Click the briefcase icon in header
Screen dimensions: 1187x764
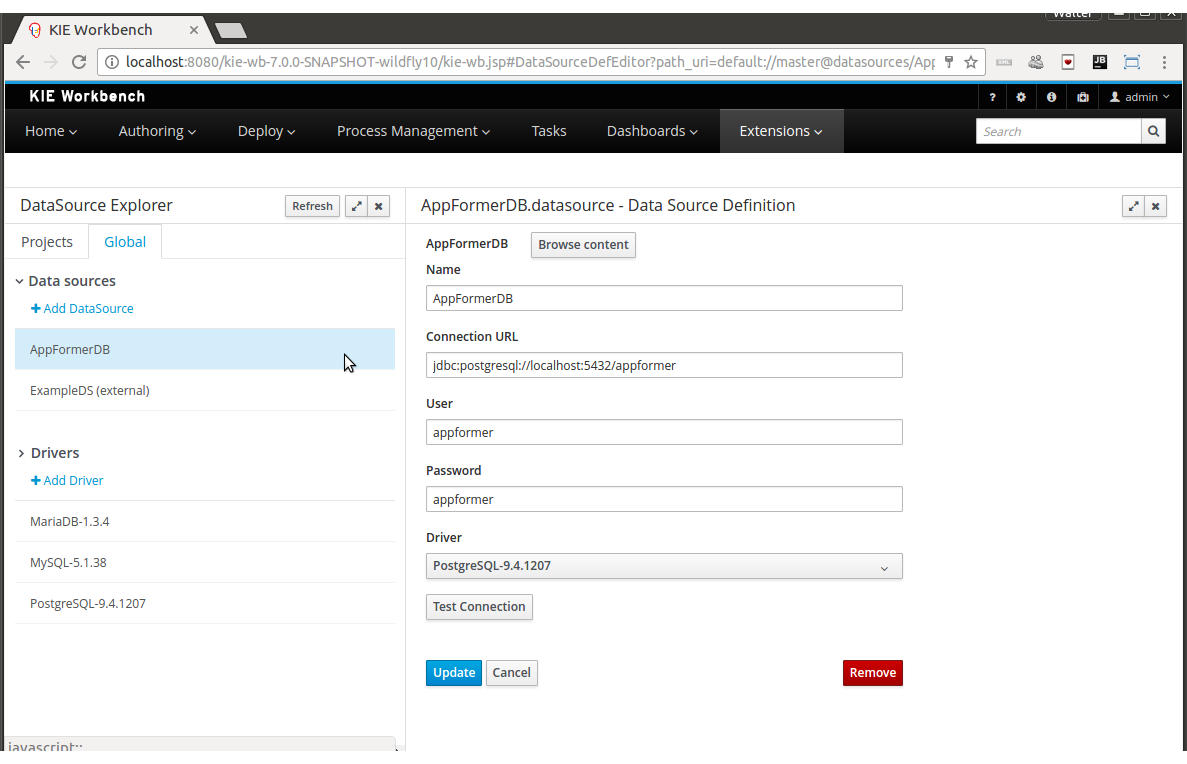1082,97
